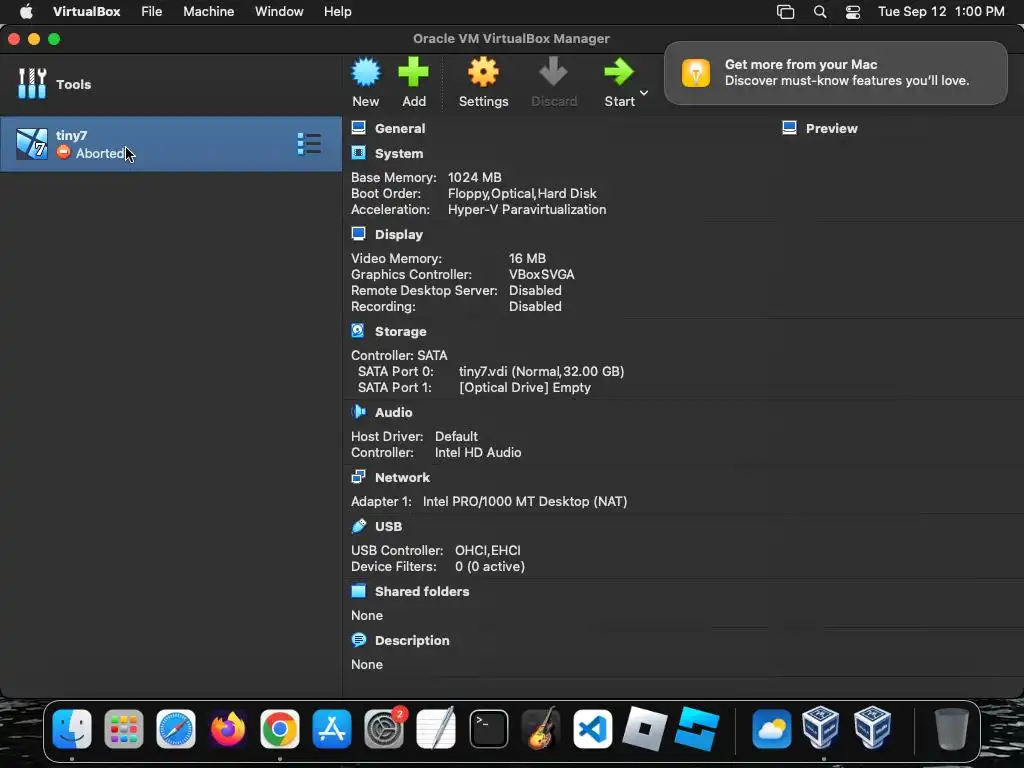Click the 1024 MB base memory value
1024x768 pixels.
coord(474,178)
